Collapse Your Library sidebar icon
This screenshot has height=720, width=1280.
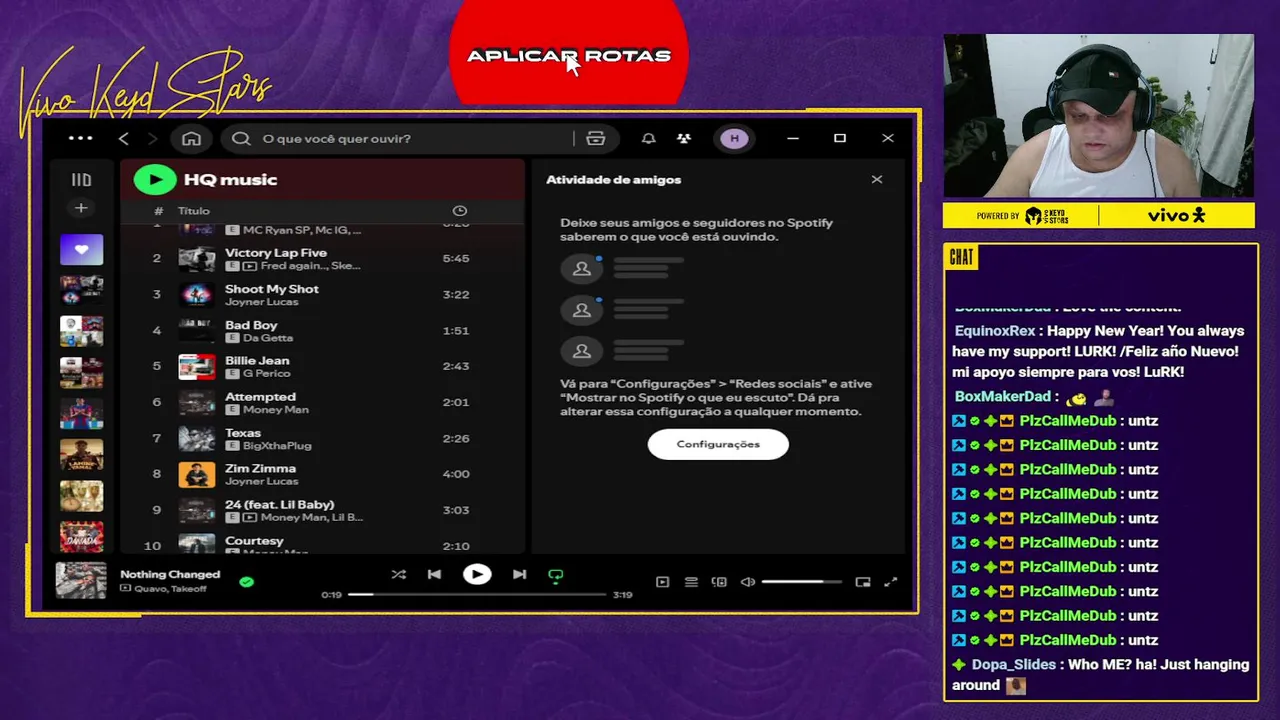[x=81, y=180]
